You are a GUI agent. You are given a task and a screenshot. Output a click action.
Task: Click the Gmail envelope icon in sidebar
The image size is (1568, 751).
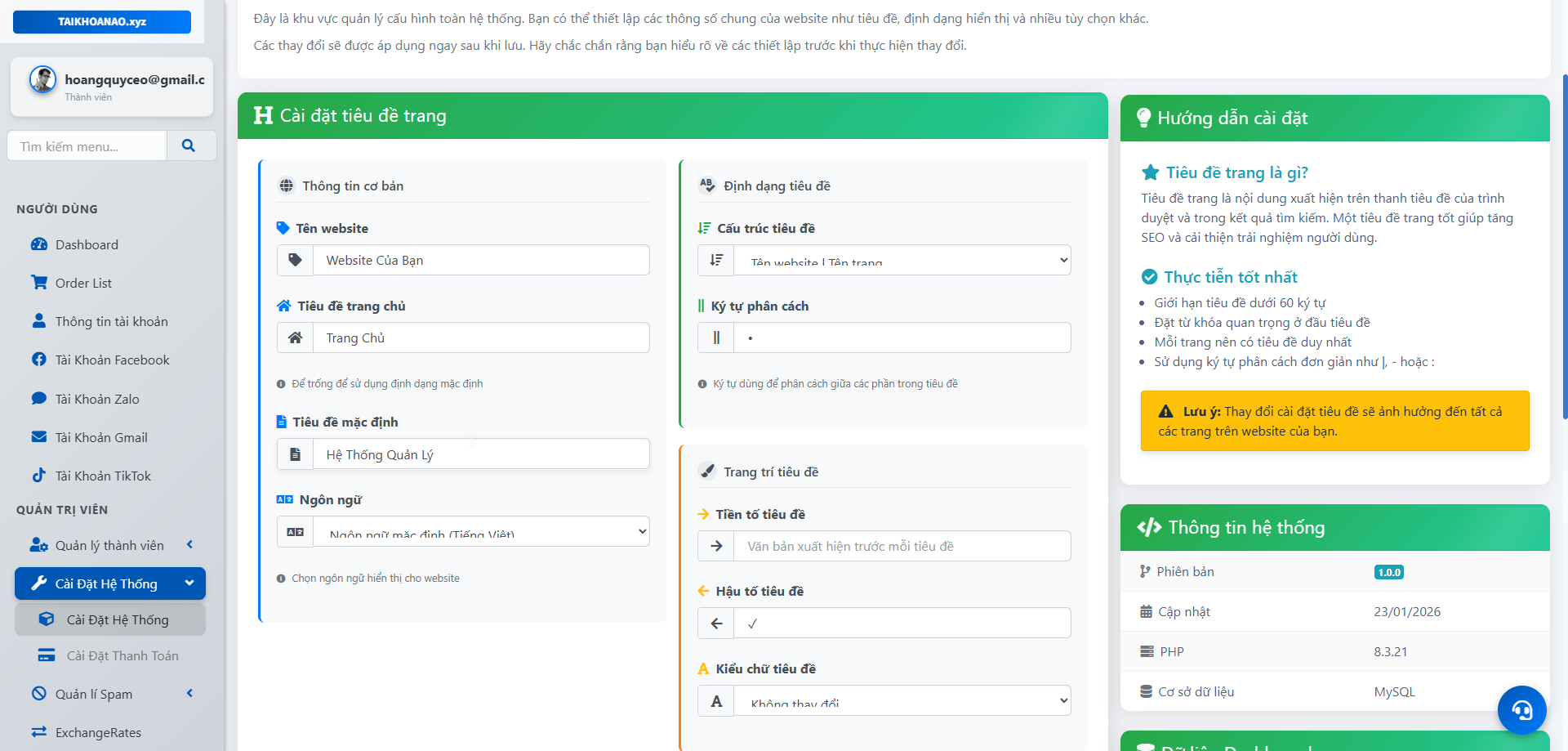[38, 437]
